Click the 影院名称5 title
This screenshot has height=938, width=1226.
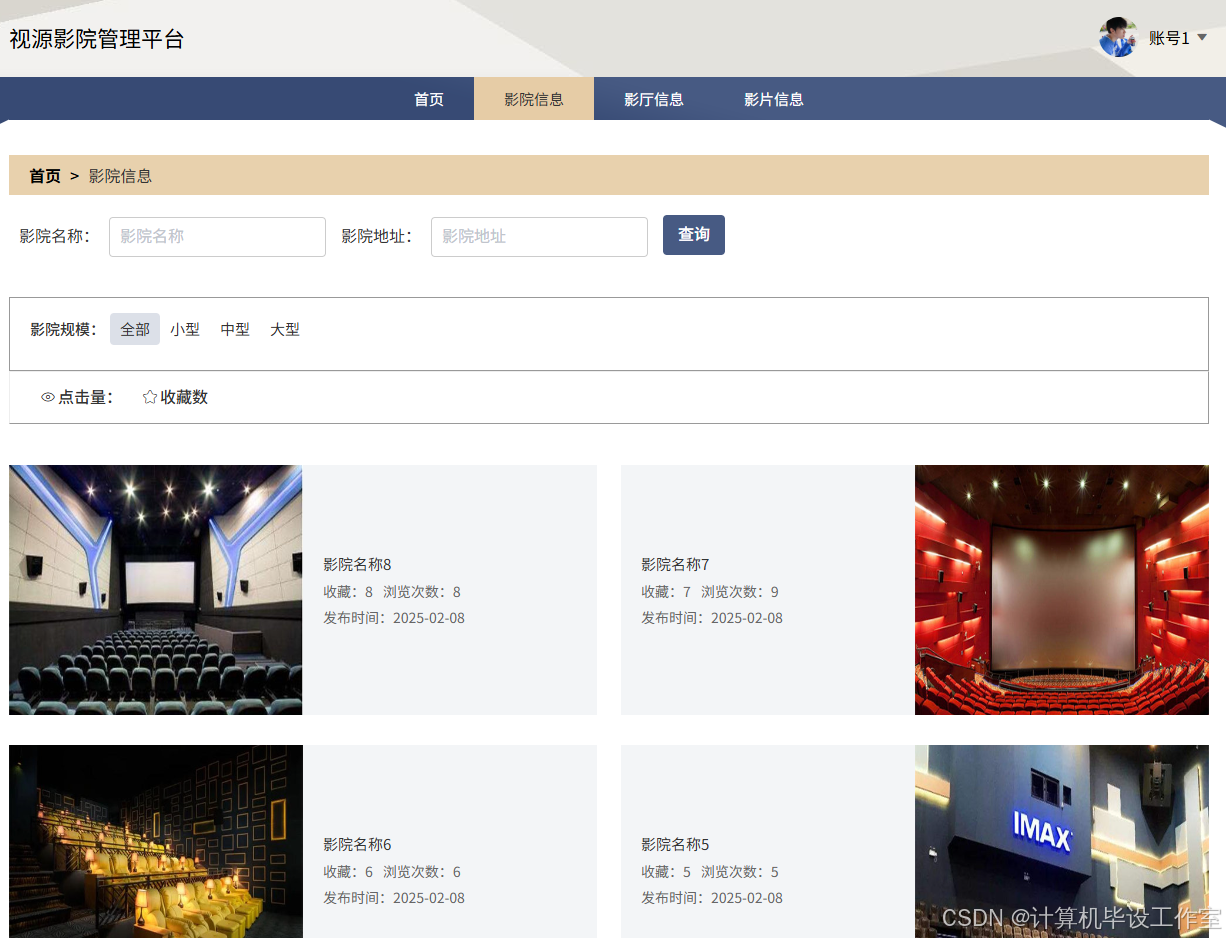click(x=675, y=844)
